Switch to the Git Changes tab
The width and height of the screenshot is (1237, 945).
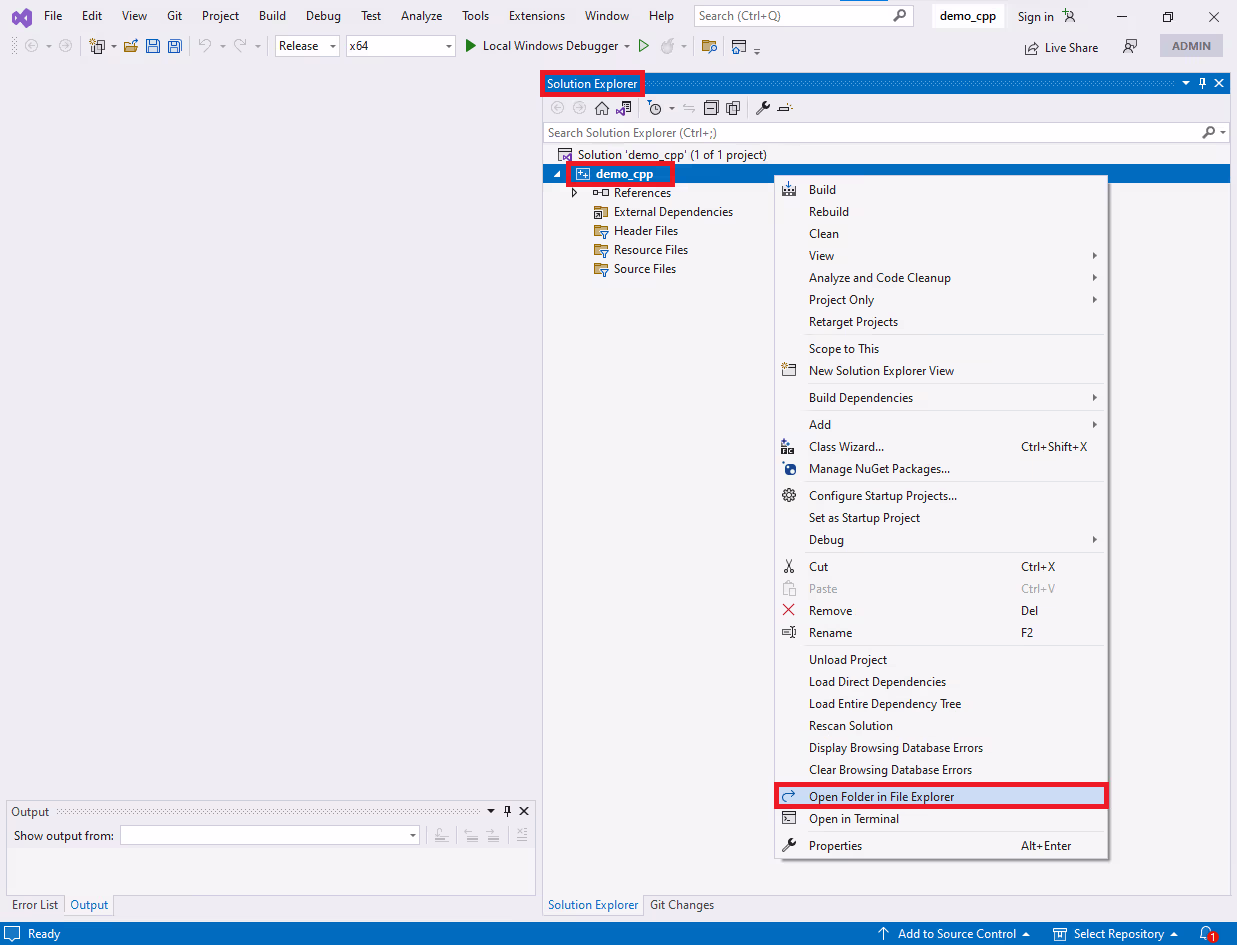tap(682, 905)
